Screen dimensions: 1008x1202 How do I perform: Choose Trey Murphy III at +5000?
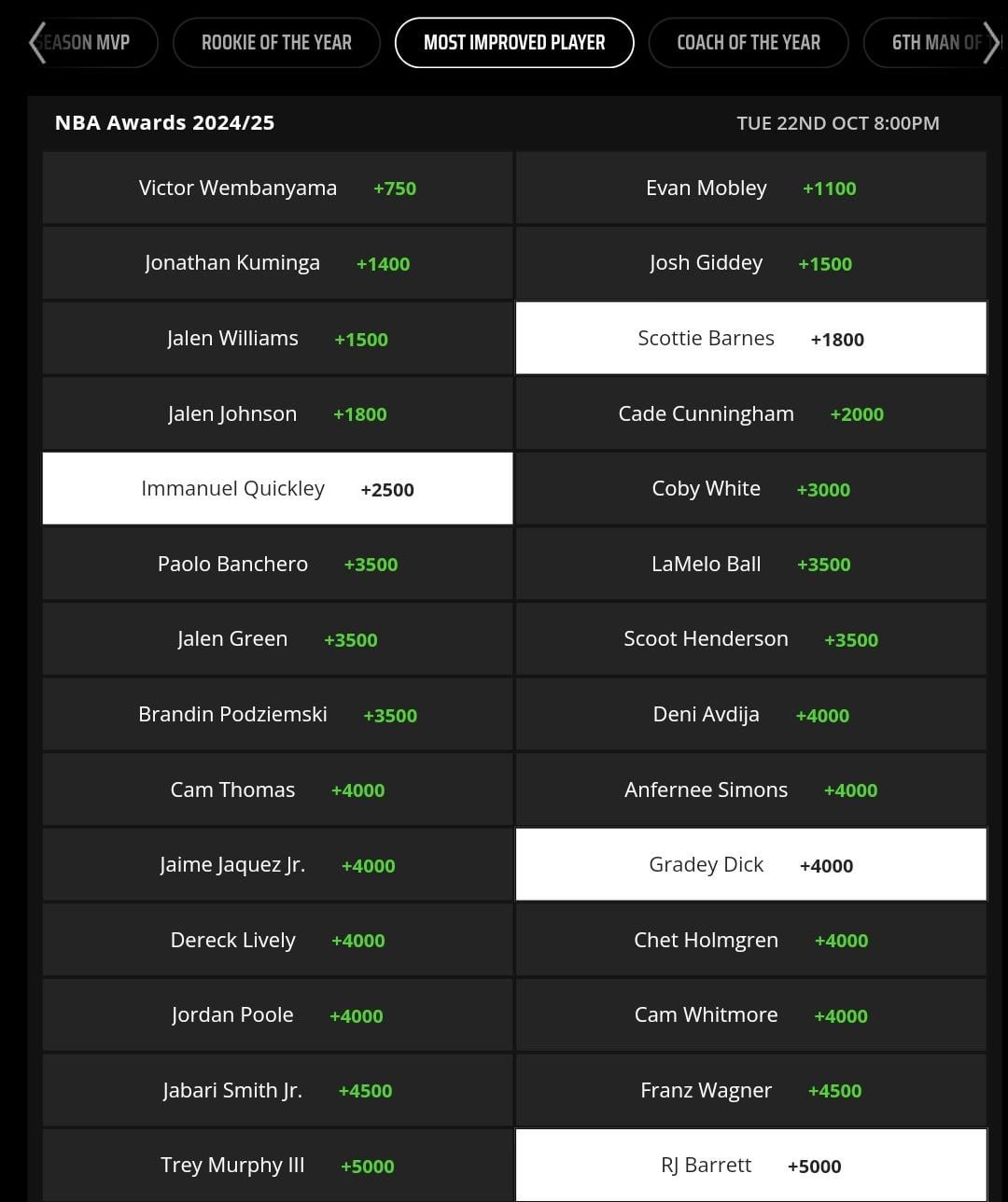[x=277, y=1166]
